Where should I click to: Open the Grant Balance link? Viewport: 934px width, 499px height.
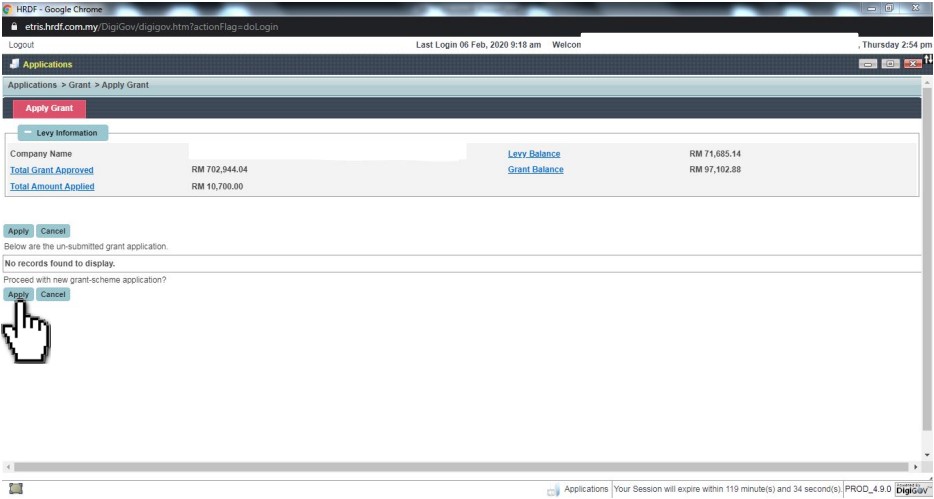click(535, 170)
